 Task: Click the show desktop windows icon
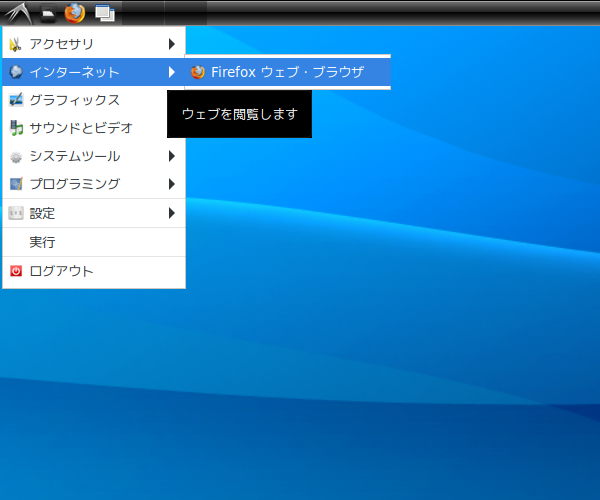[105, 14]
